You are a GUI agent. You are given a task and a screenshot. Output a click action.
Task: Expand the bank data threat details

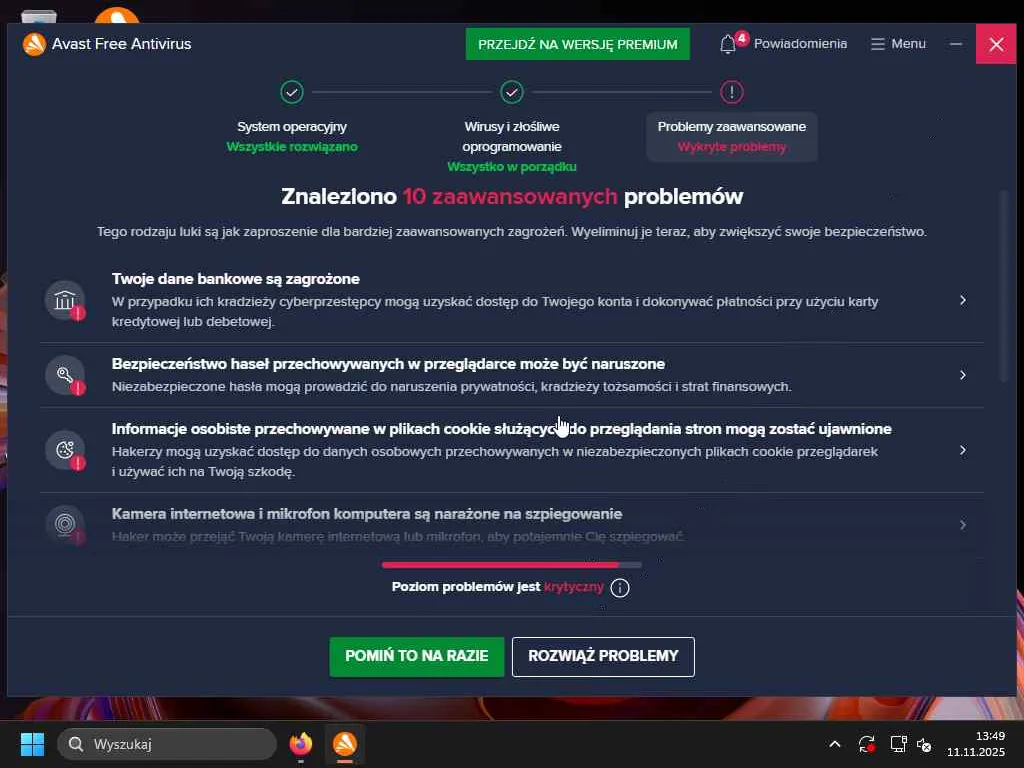963,300
